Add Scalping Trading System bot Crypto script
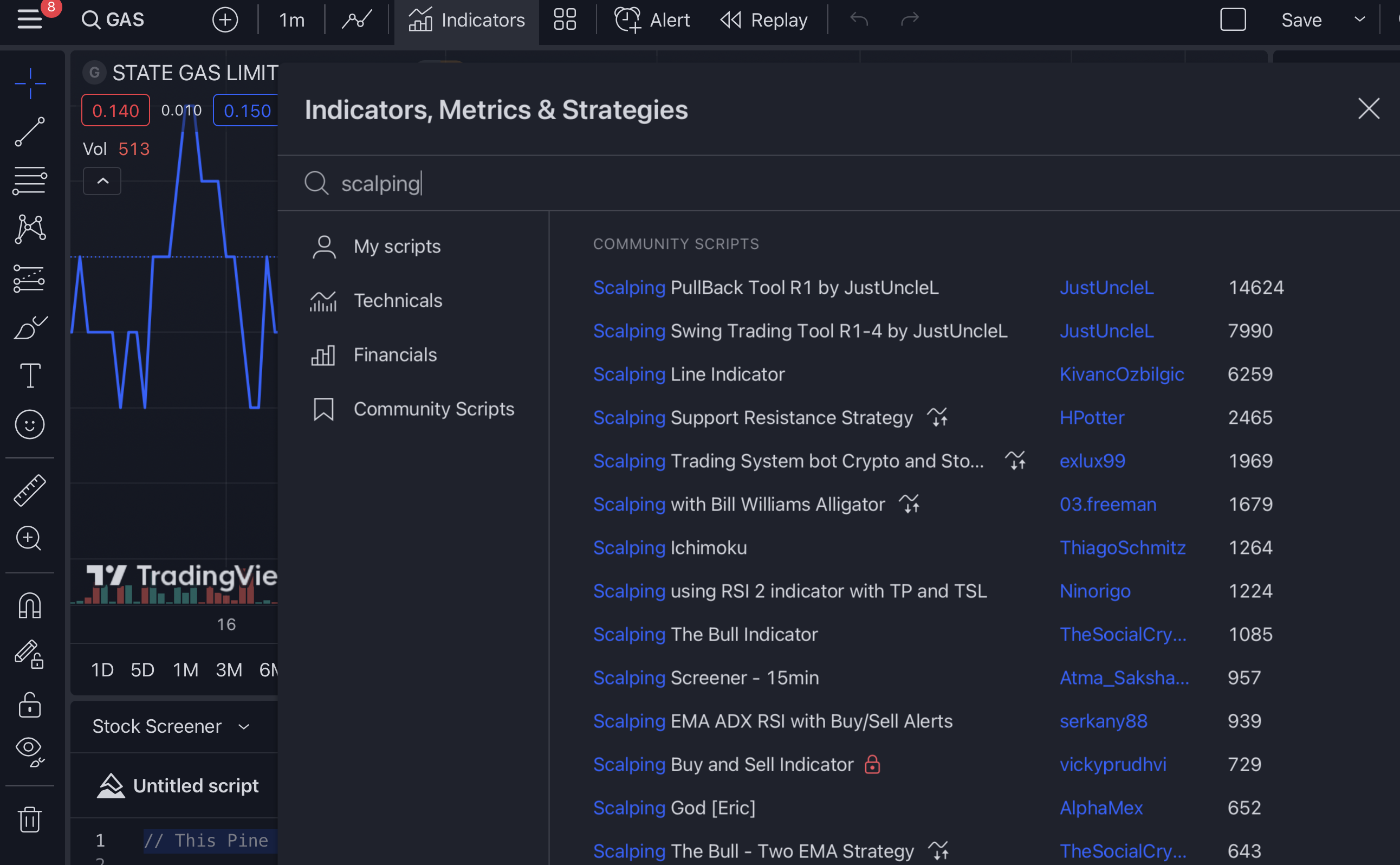 click(788, 461)
